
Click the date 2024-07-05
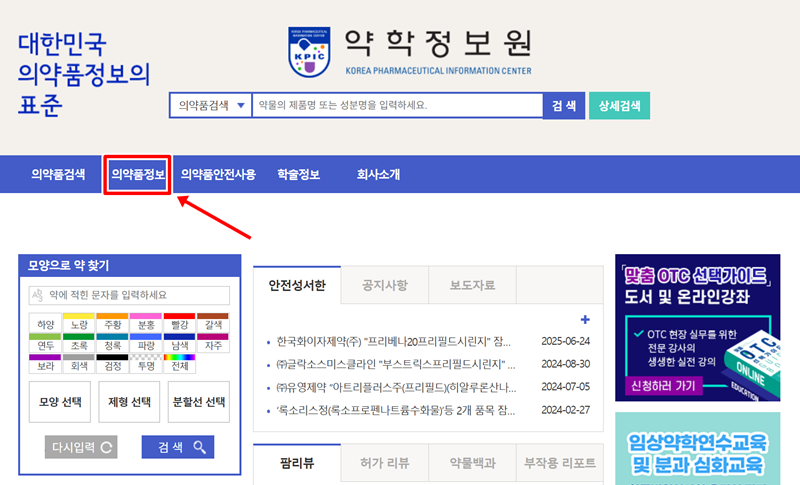click(565, 387)
